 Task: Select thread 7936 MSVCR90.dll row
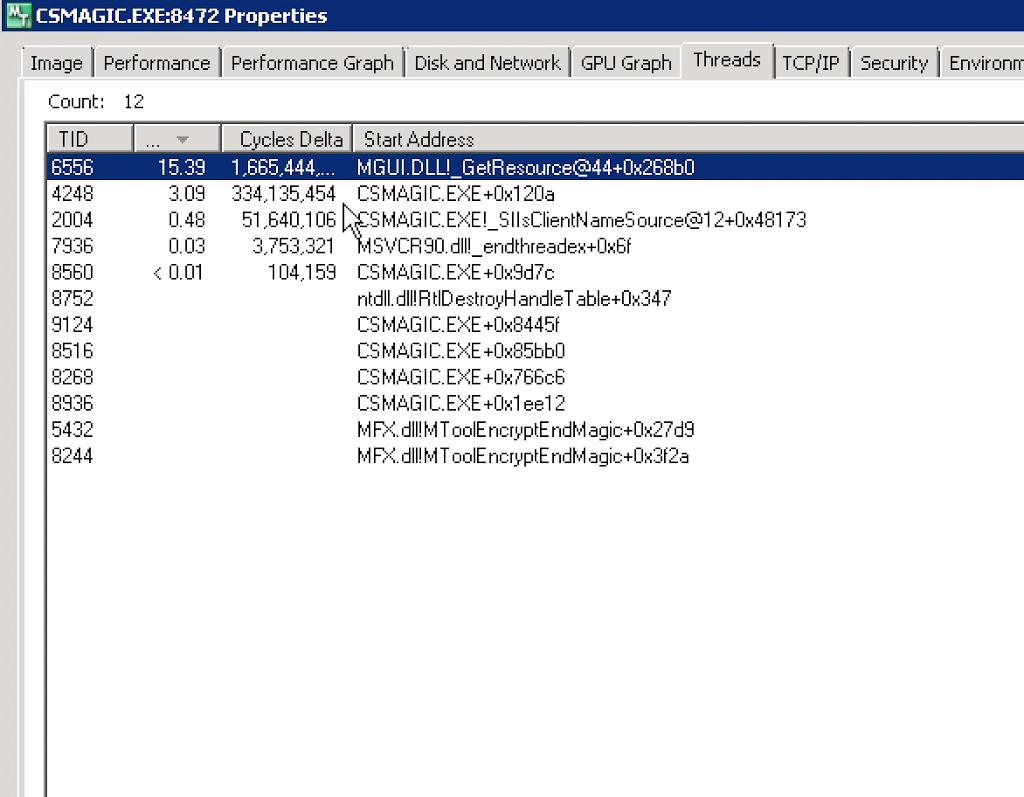point(494,246)
